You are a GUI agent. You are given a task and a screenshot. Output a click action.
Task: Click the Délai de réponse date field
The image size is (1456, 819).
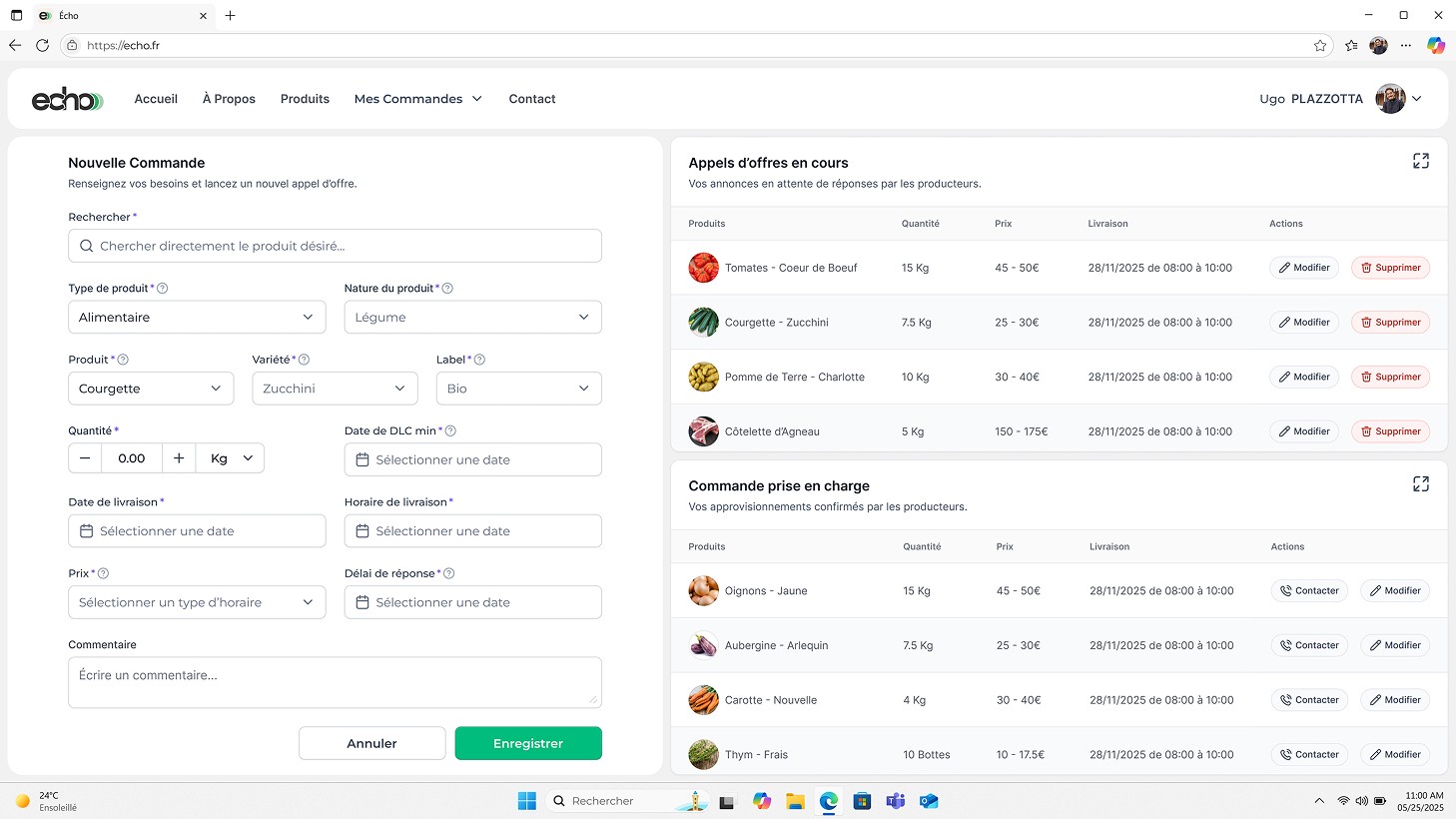(472, 602)
